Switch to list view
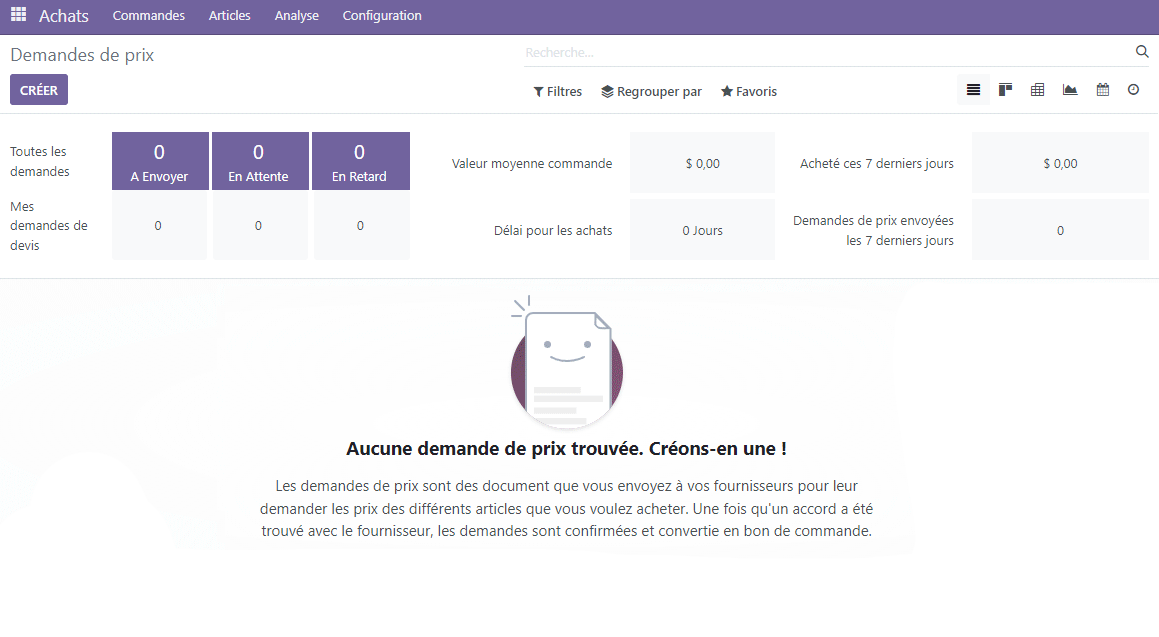Viewport: 1159px width, 637px height. click(x=973, y=90)
